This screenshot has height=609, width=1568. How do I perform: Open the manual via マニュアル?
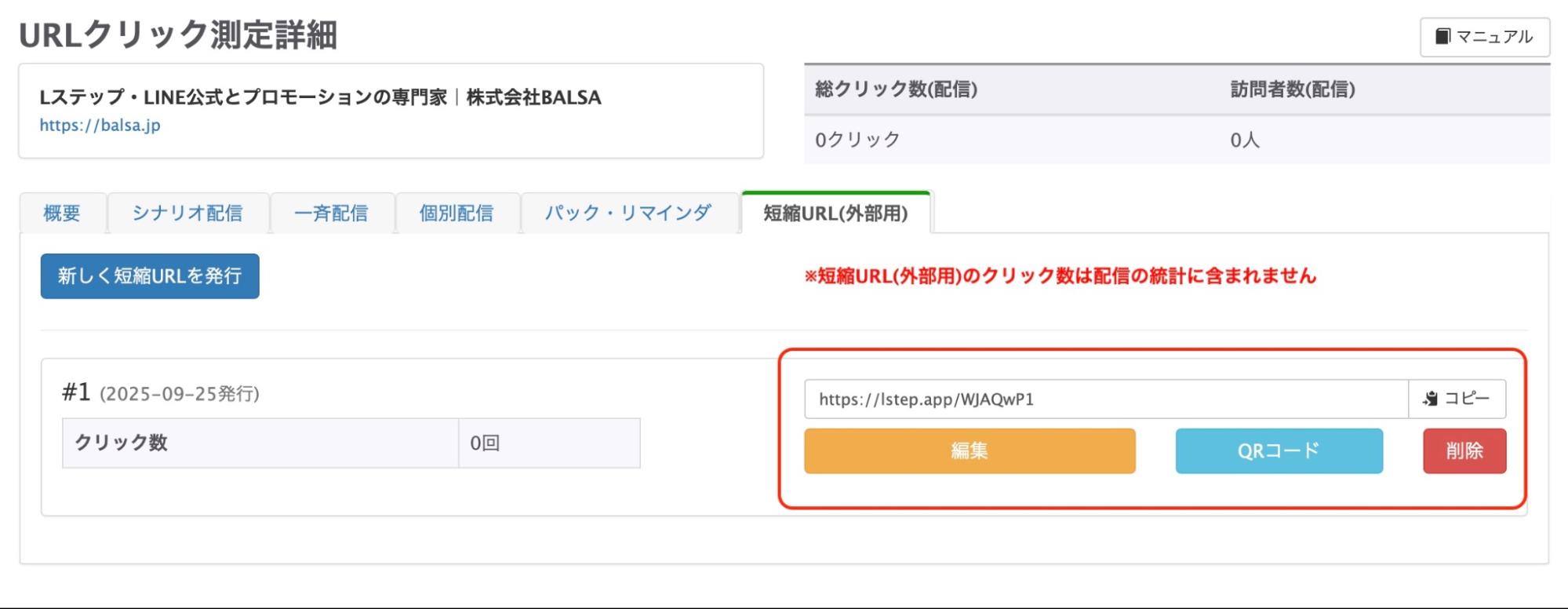(x=1486, y=35)
